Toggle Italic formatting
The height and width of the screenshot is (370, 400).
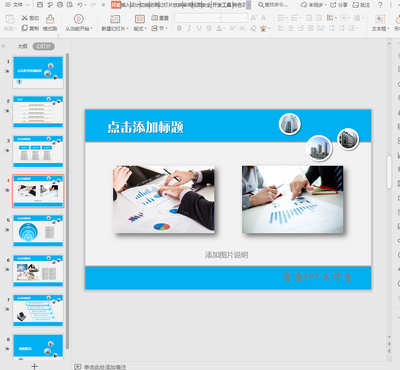click(189, 28)
